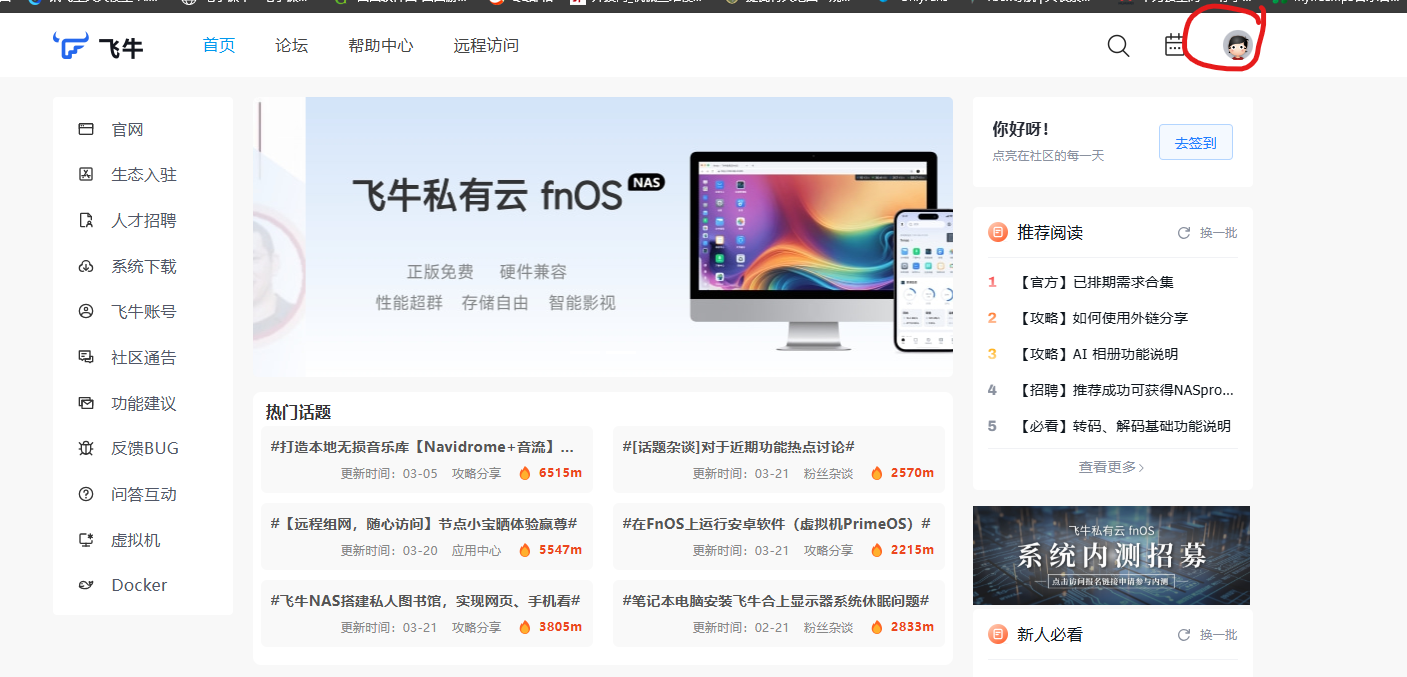The image size is (1407, 677).
Task: Click the 应用中心 tag
Action: click(x=476, y=550)
